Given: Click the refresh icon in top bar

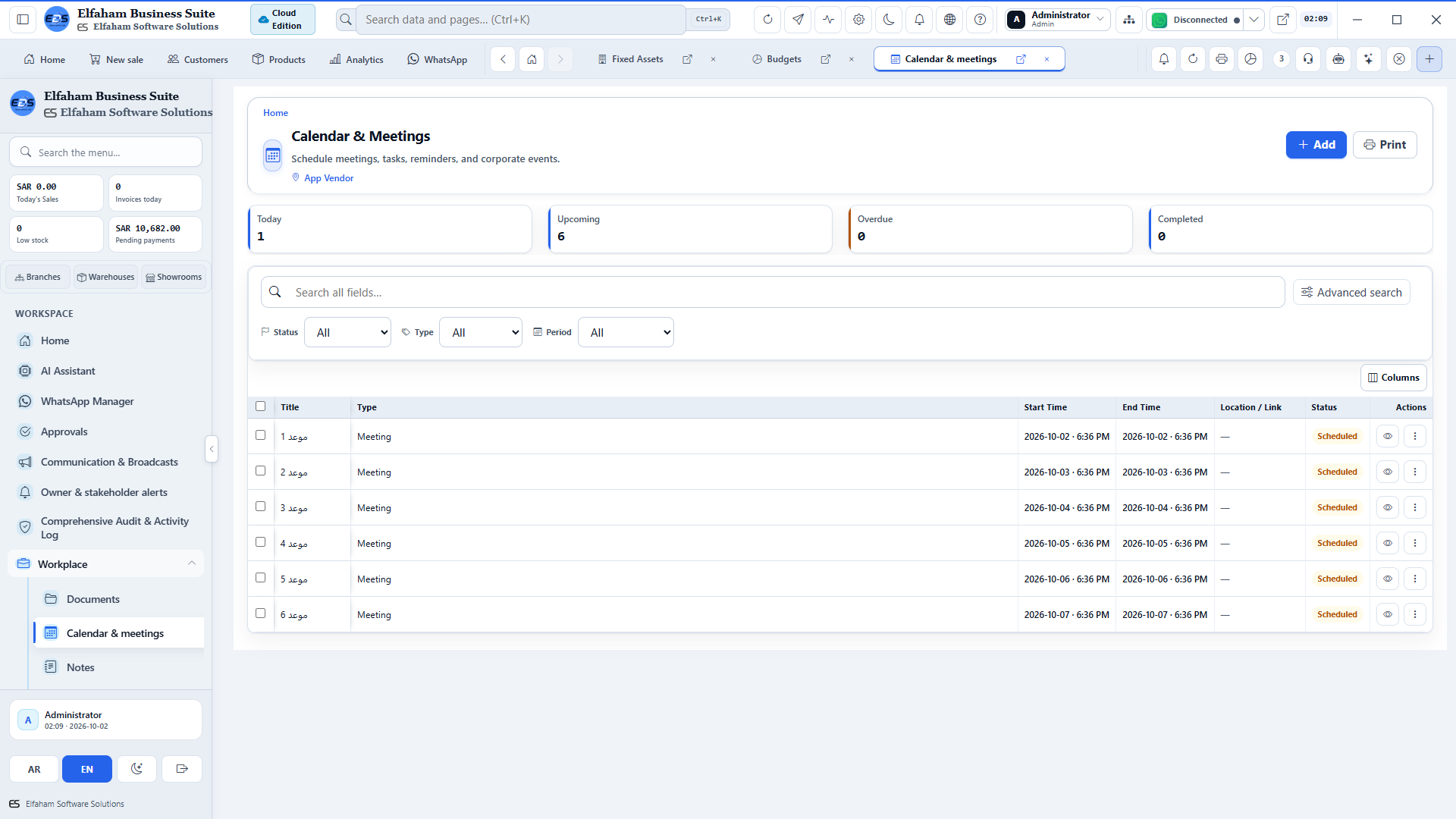Looking at the screenshot, I should [767, 20].
